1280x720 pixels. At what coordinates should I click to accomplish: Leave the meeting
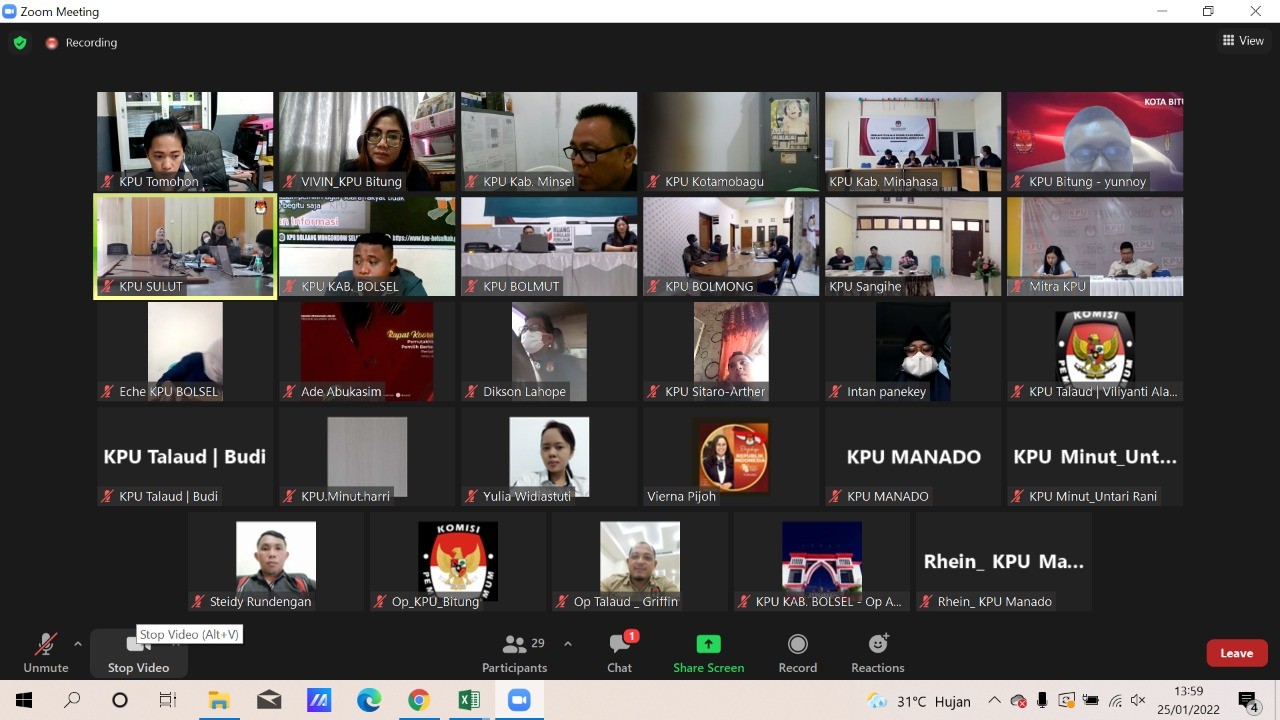pos(1236,653)
